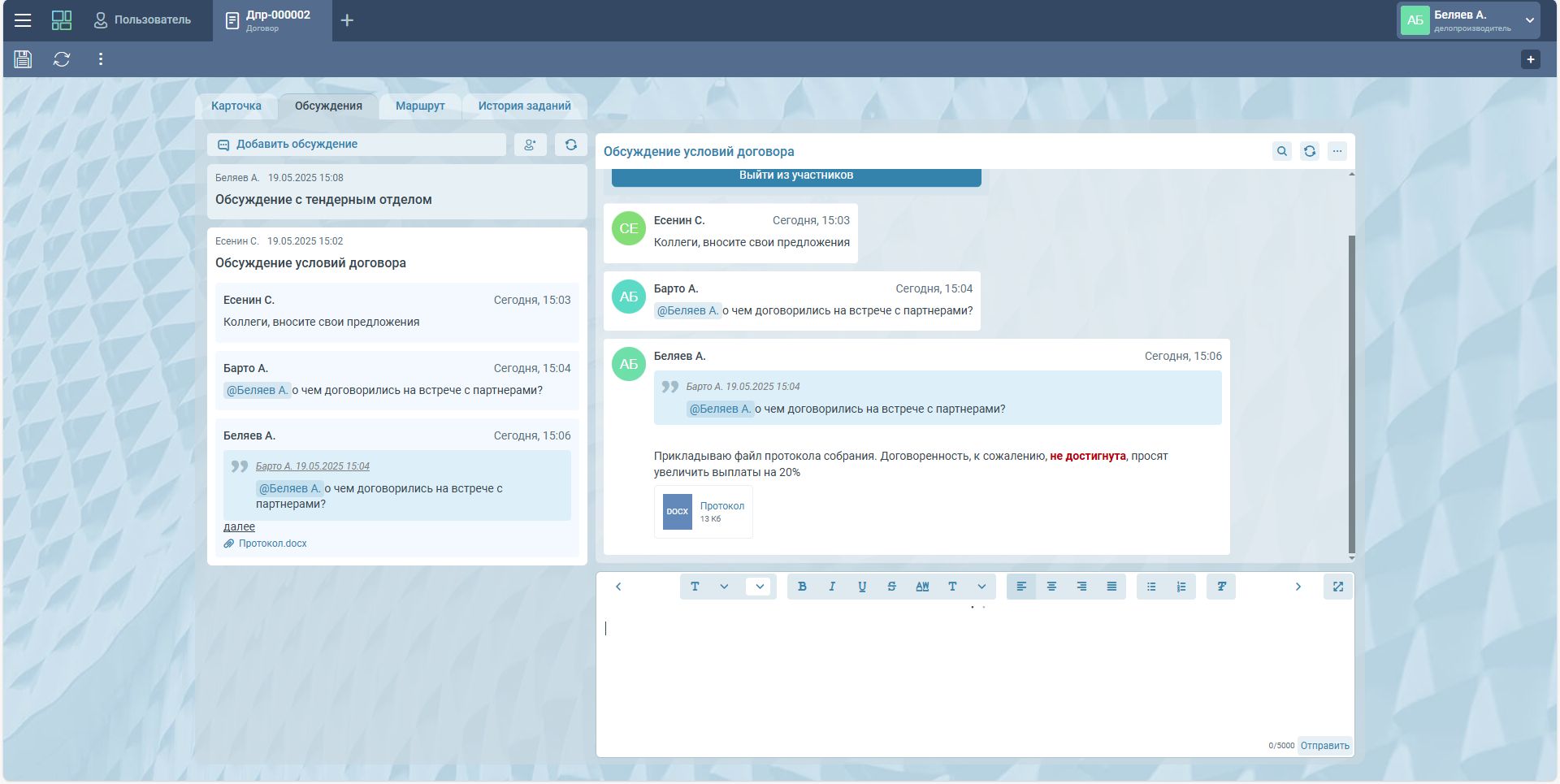Open the hamburger main menu
1560x784 pixels.
tap(23, 20)
